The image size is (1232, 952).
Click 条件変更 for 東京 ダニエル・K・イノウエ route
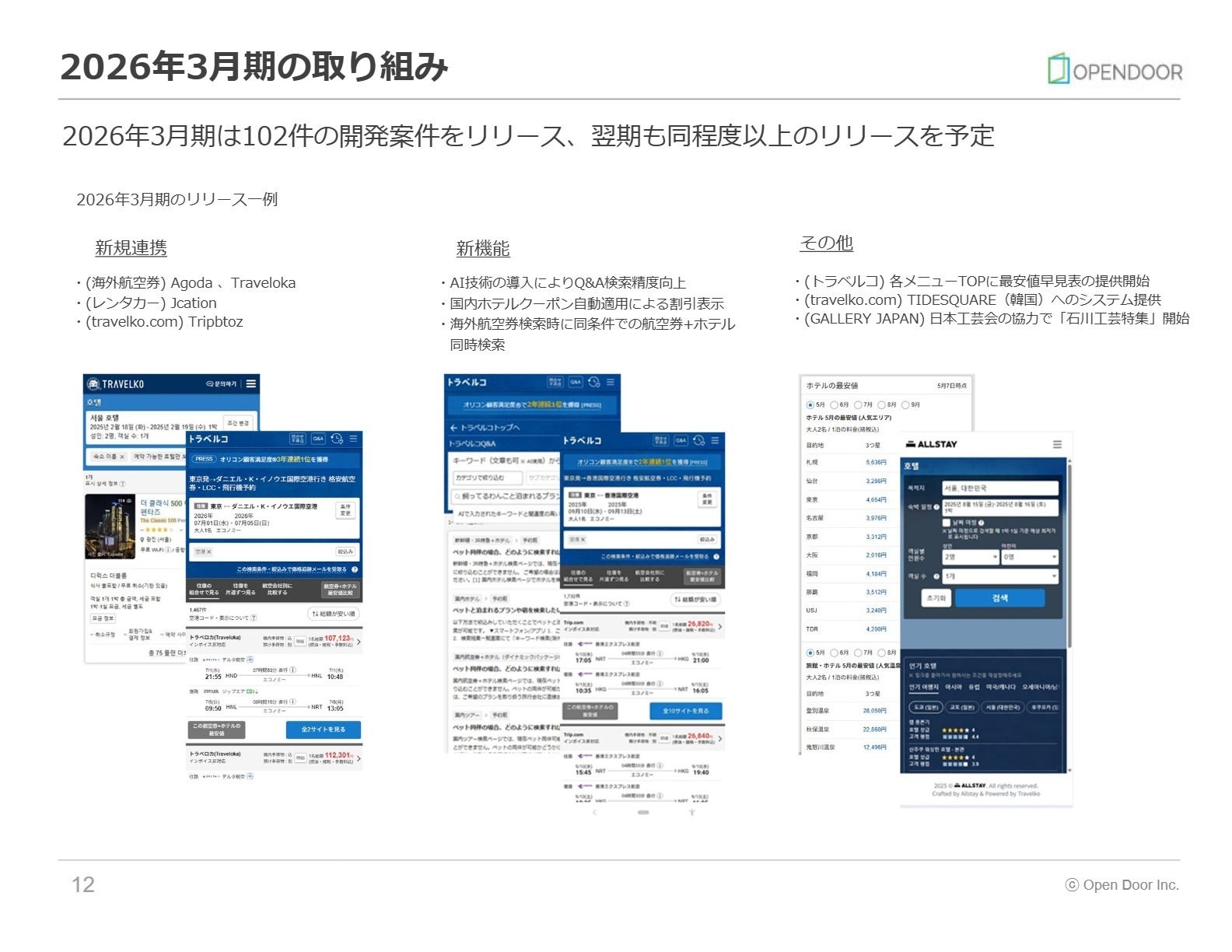pyautogui.click(x=345, y=509)
